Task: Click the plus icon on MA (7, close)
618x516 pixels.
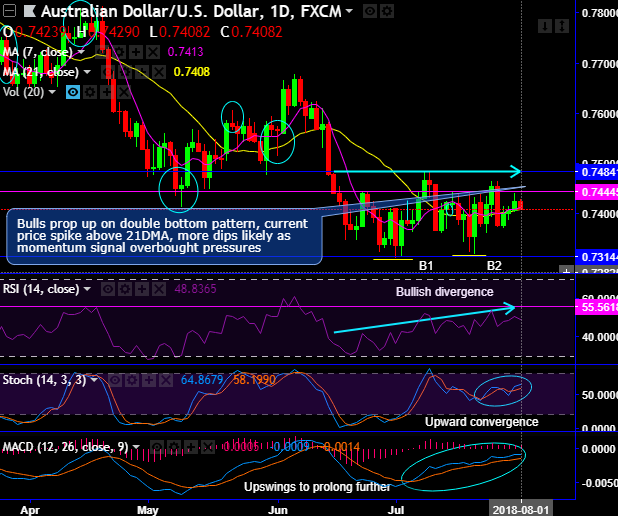Action: [x=136, y=52]
